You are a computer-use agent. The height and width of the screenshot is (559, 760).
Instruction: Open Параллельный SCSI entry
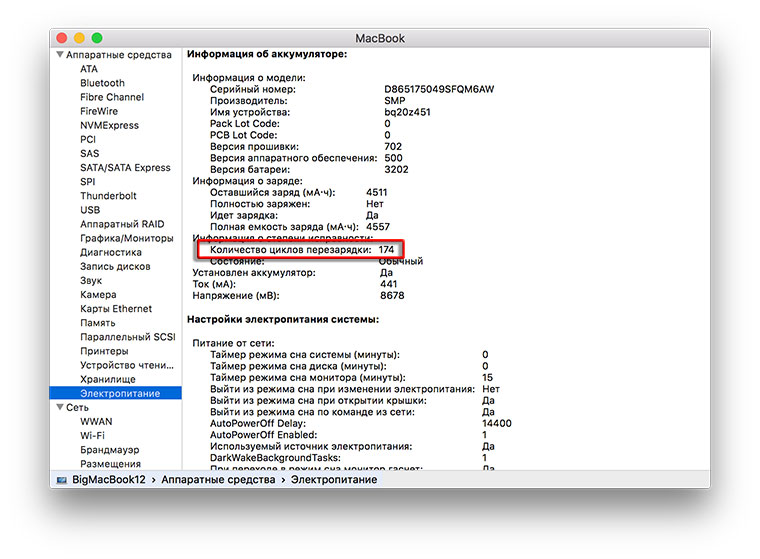127,336
